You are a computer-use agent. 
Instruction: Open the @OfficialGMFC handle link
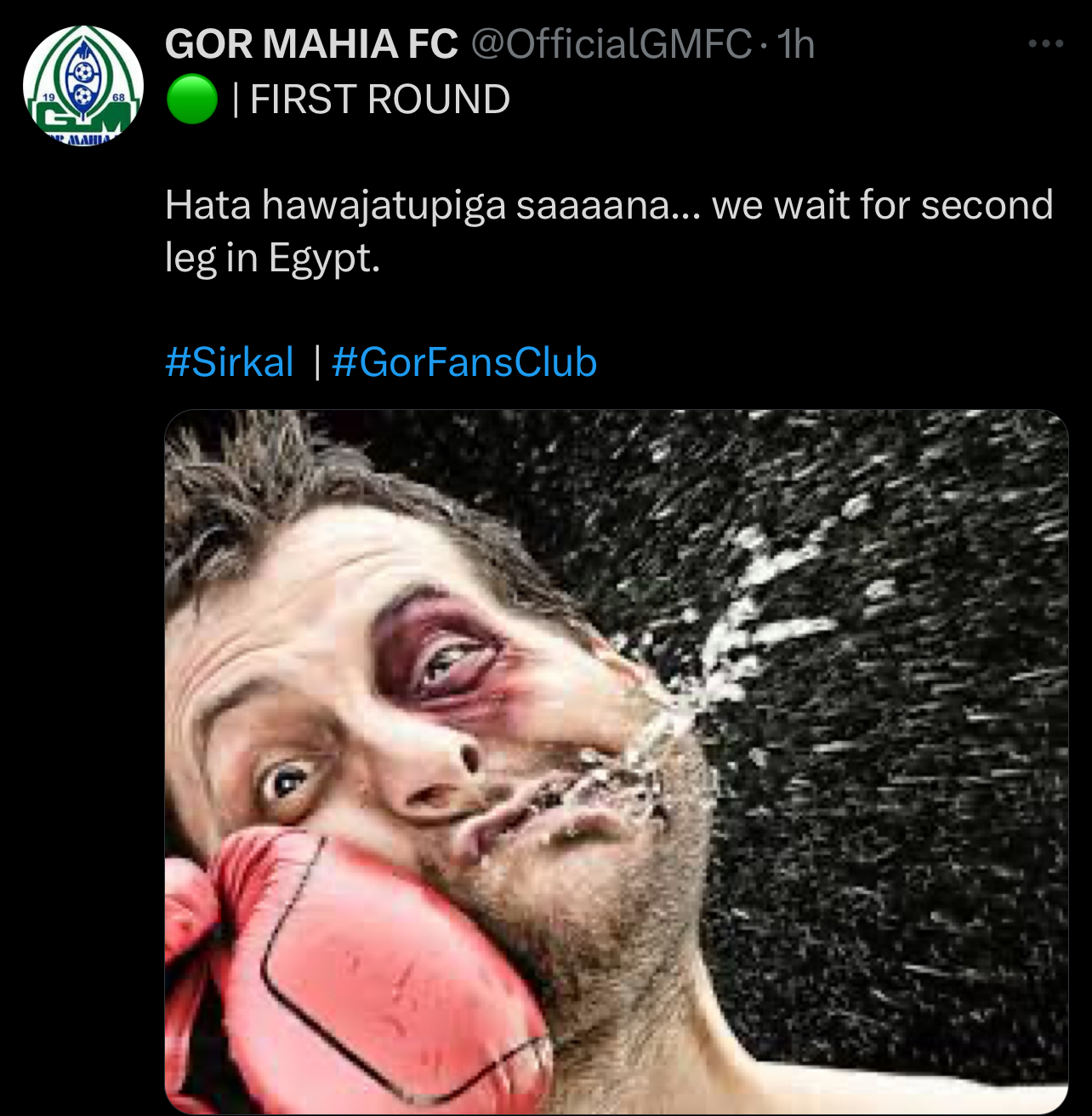pos(611,44)
